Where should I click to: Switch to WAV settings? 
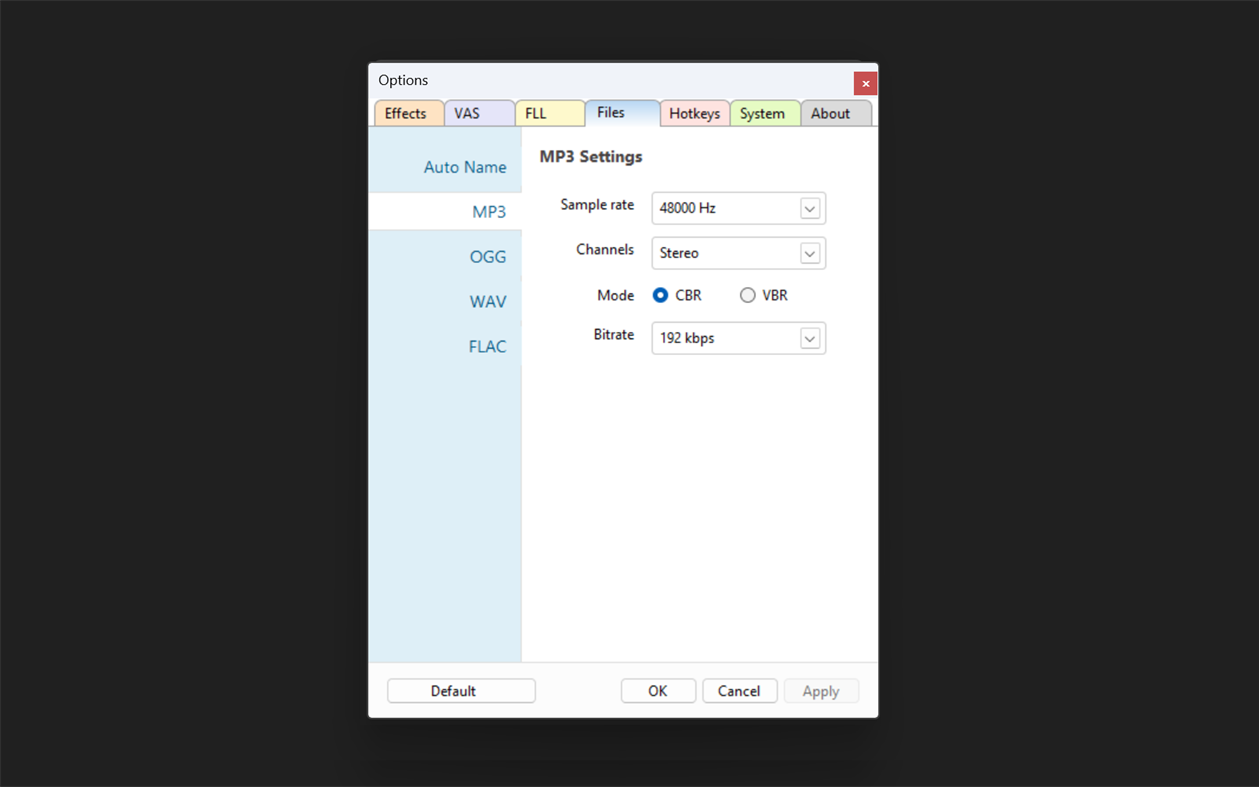pos(489,301)
